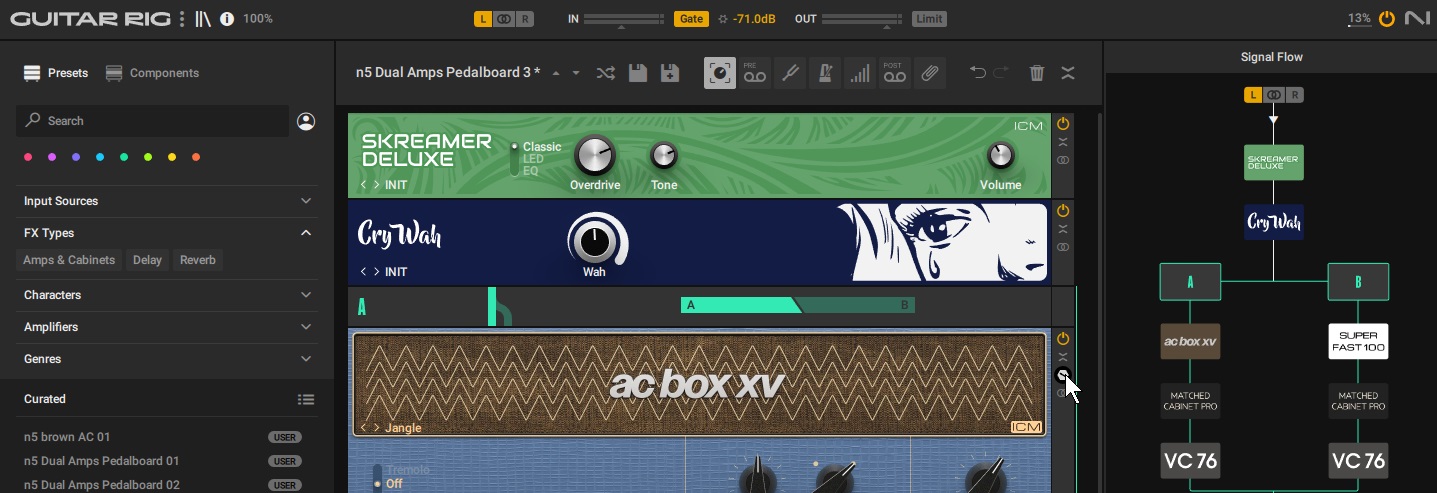Select the pink color tag dot

click(28, 157)
